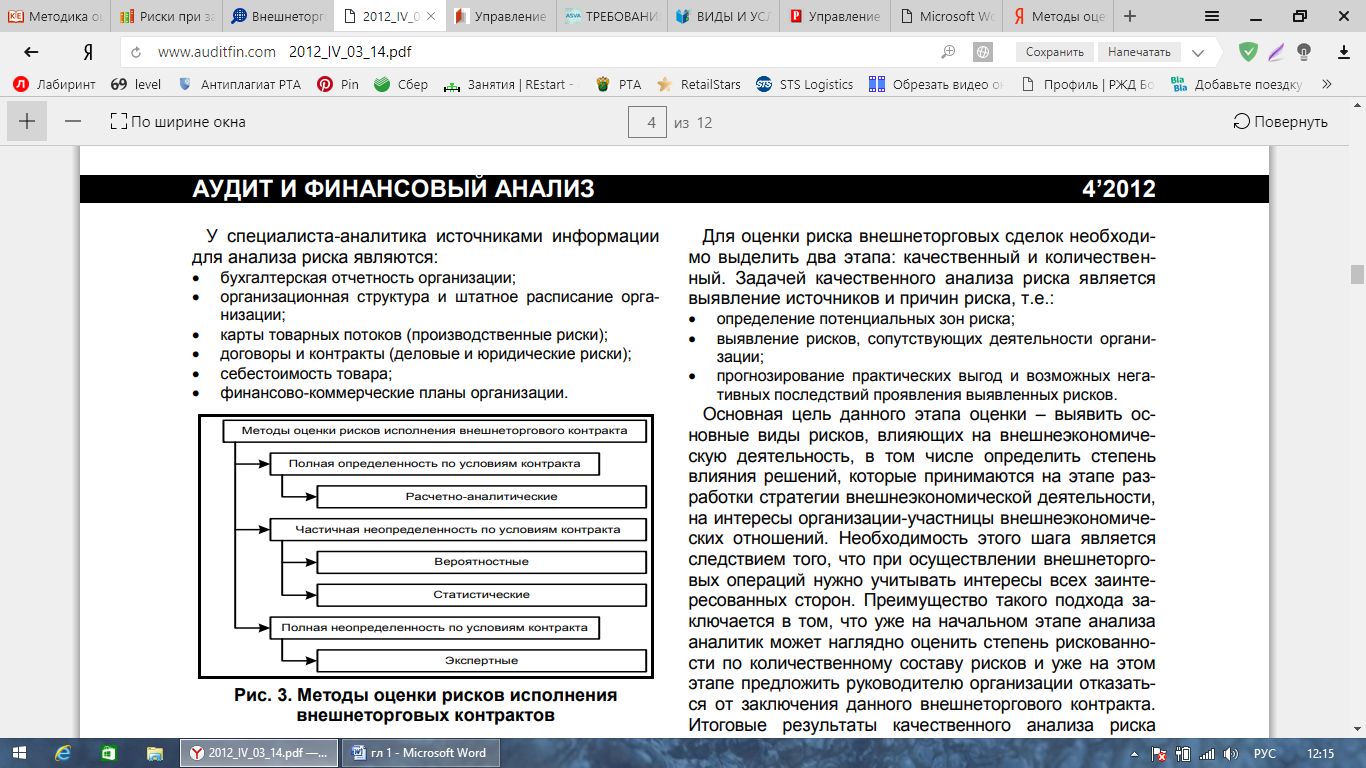This screenshot has width=1366, height=768.
Task: Launch Internet Explorer from taskbar
Action: pyautogui.click(x=64, y=752)
